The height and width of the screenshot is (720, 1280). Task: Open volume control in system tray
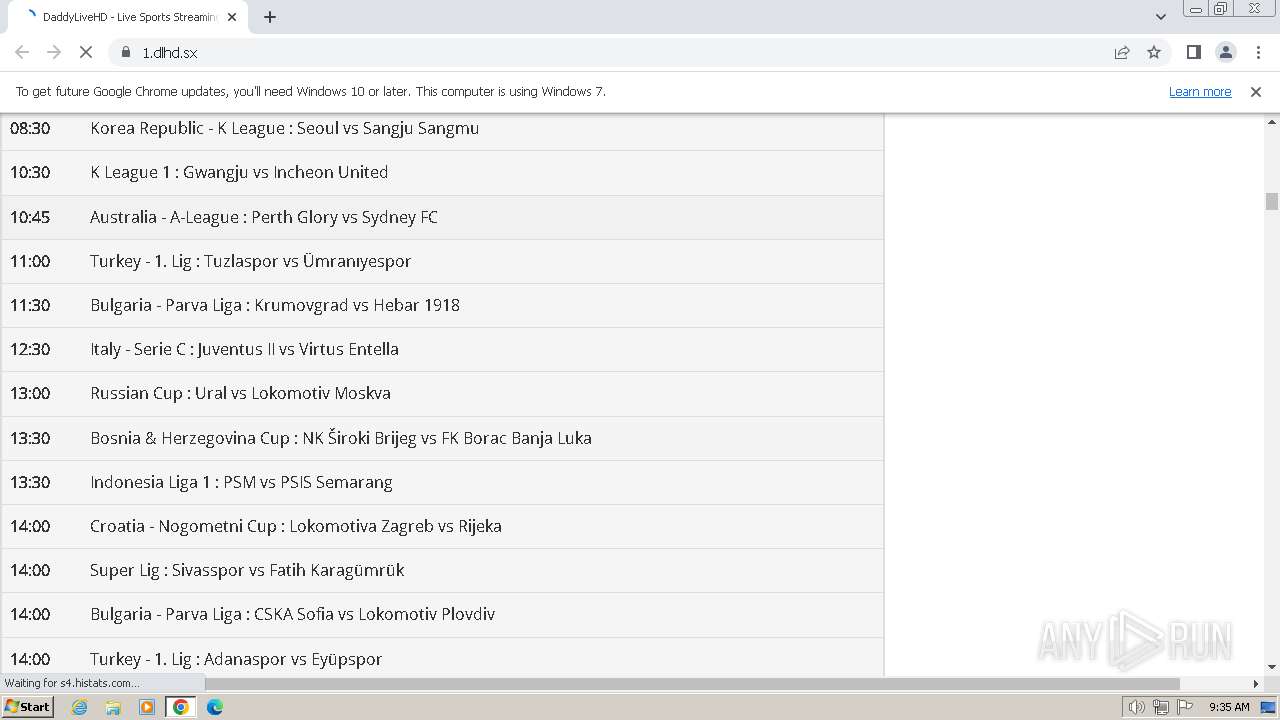pyautogui.click(x=1137, y=707)
